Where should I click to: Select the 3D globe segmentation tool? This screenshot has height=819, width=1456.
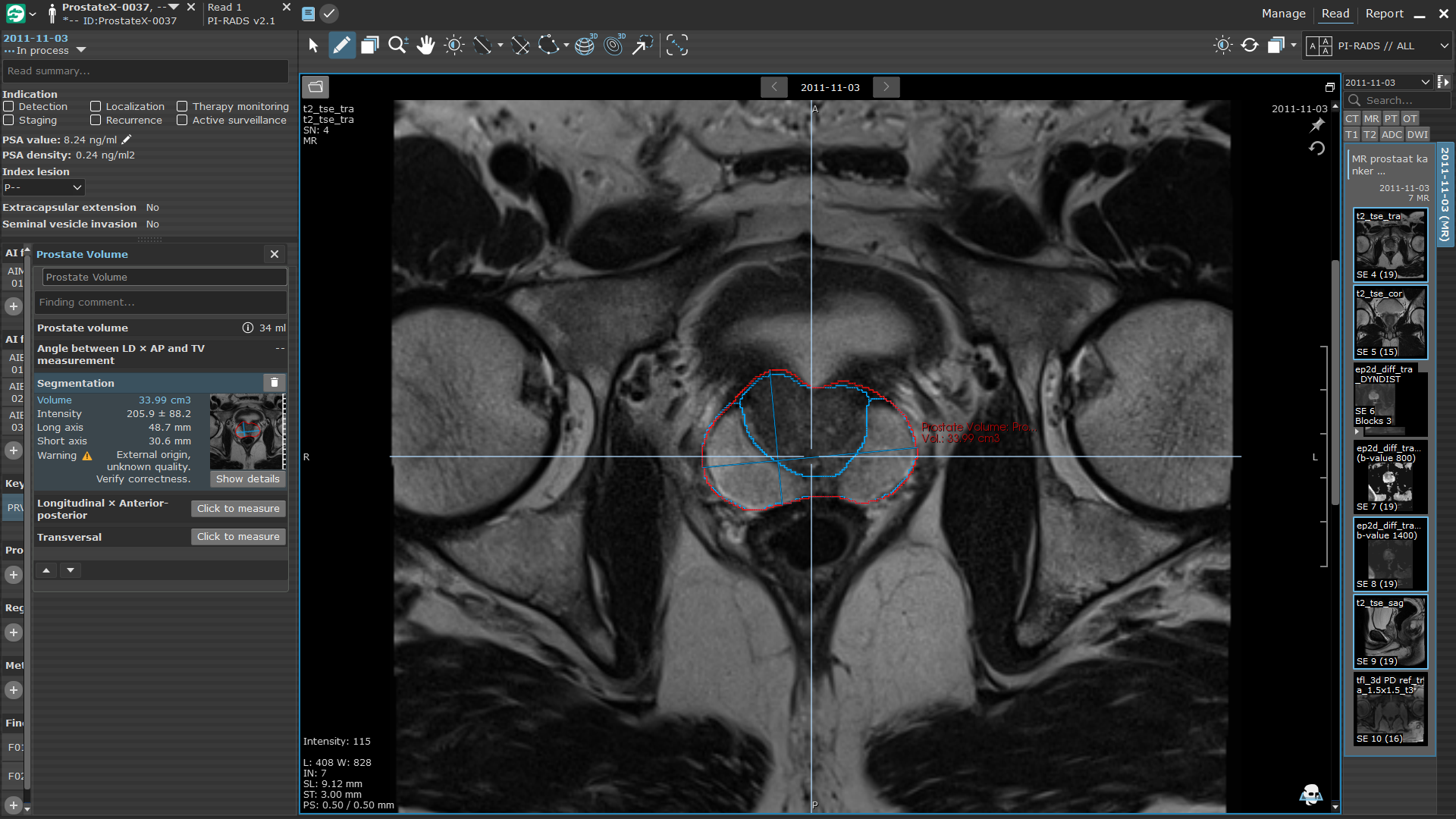click(585, 45)
